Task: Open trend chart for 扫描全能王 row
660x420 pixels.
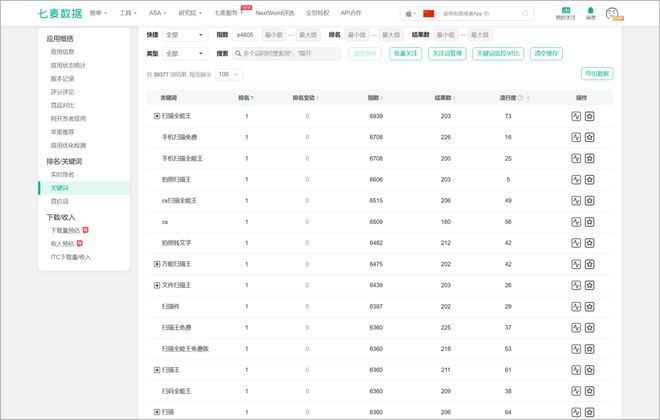Action: tap(576, 116)
